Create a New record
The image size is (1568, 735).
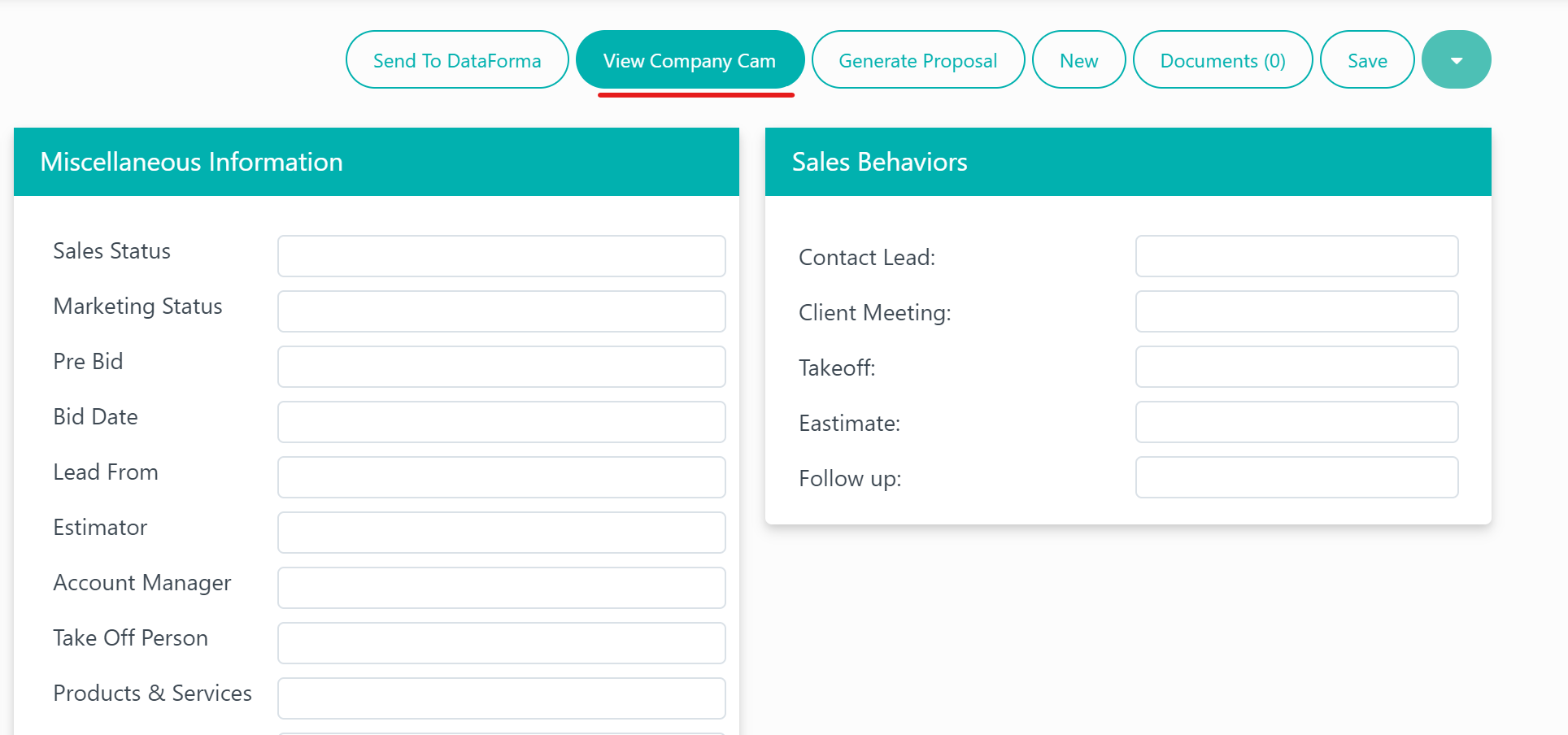(1079, 59)
